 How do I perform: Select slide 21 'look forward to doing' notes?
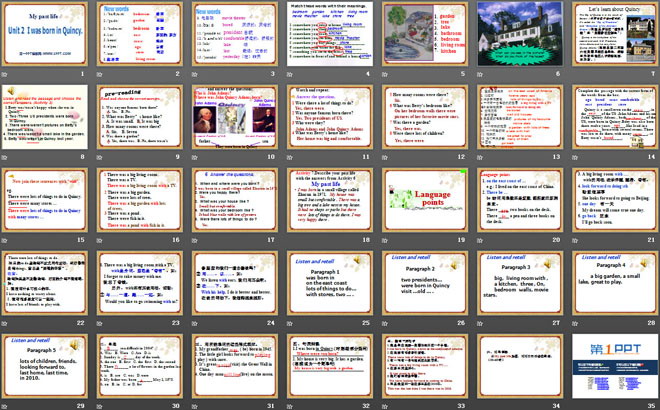click(615, 200)
